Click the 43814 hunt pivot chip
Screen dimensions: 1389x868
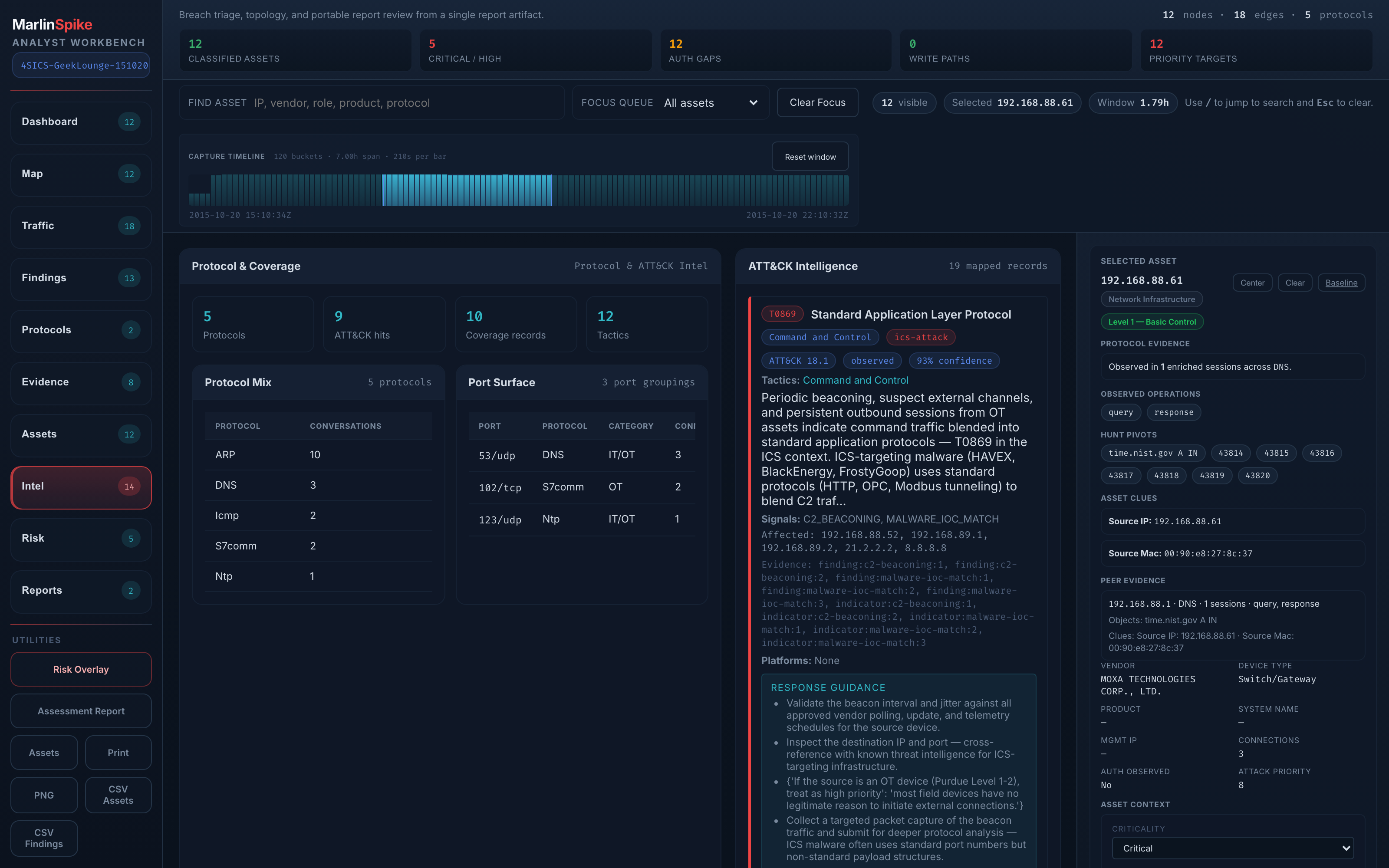pyautogui.click(x=1231, y=453)
